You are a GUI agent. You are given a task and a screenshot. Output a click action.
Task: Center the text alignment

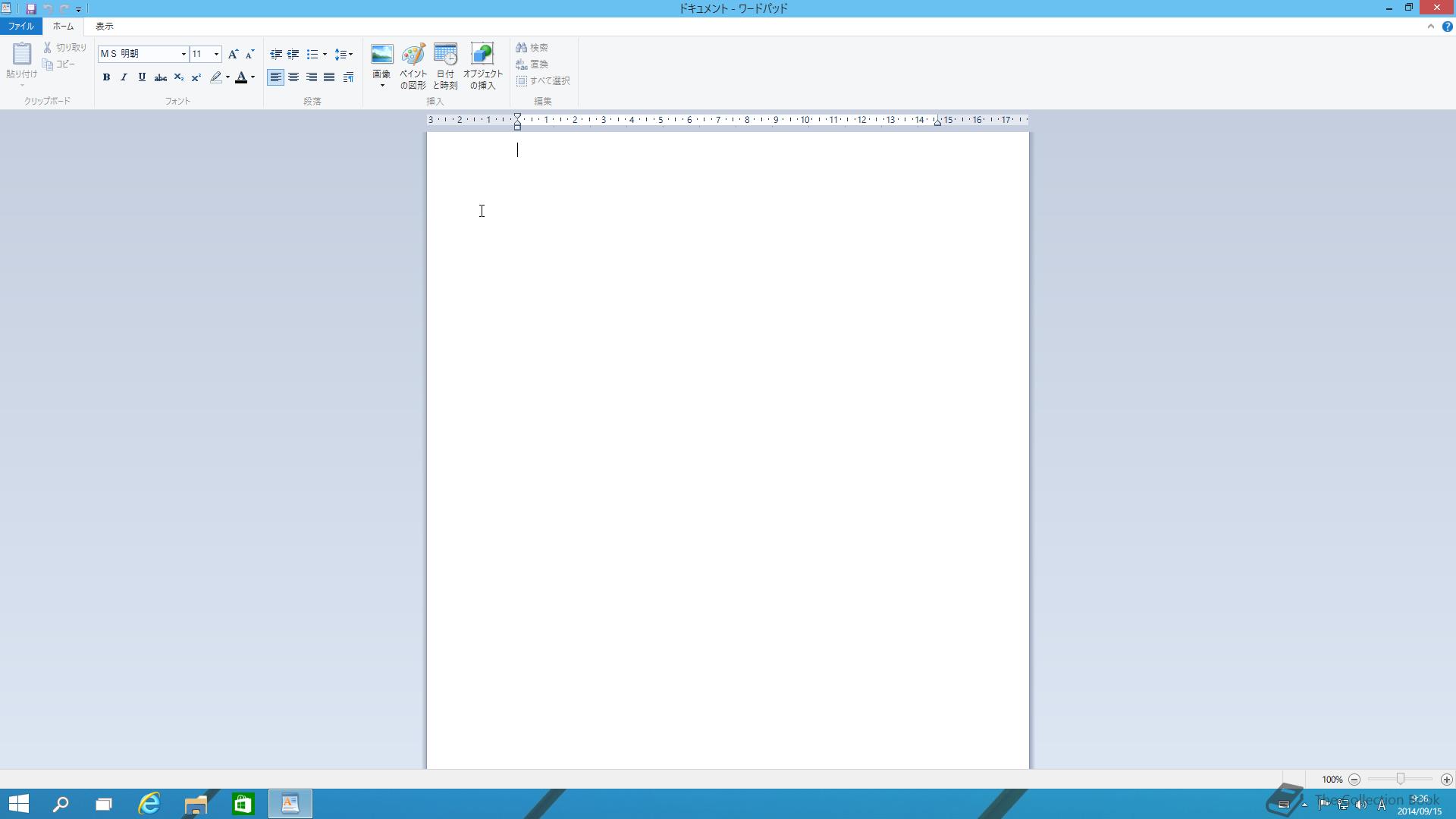point(293,77)
